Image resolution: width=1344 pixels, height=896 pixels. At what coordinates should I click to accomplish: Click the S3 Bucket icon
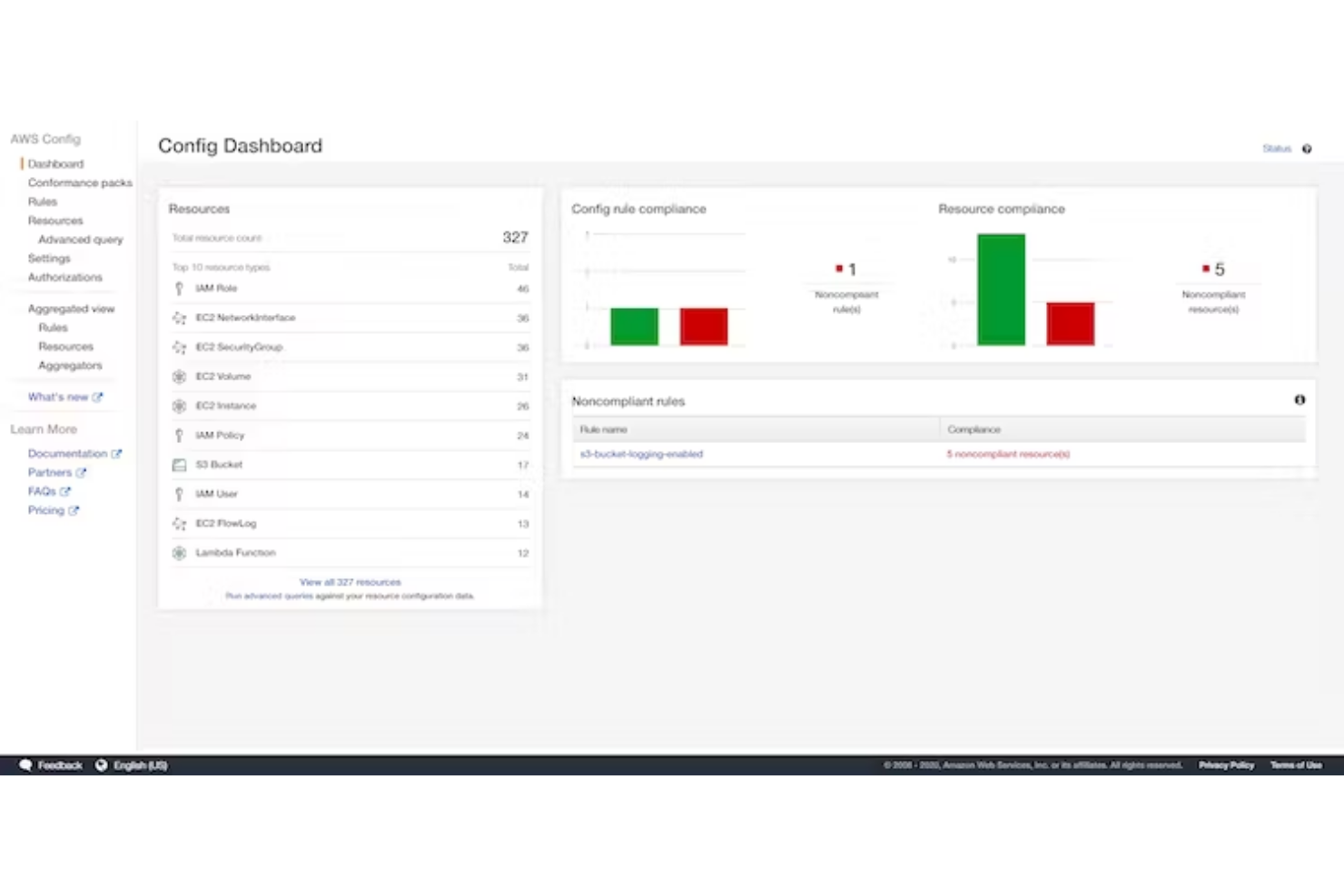178,464
